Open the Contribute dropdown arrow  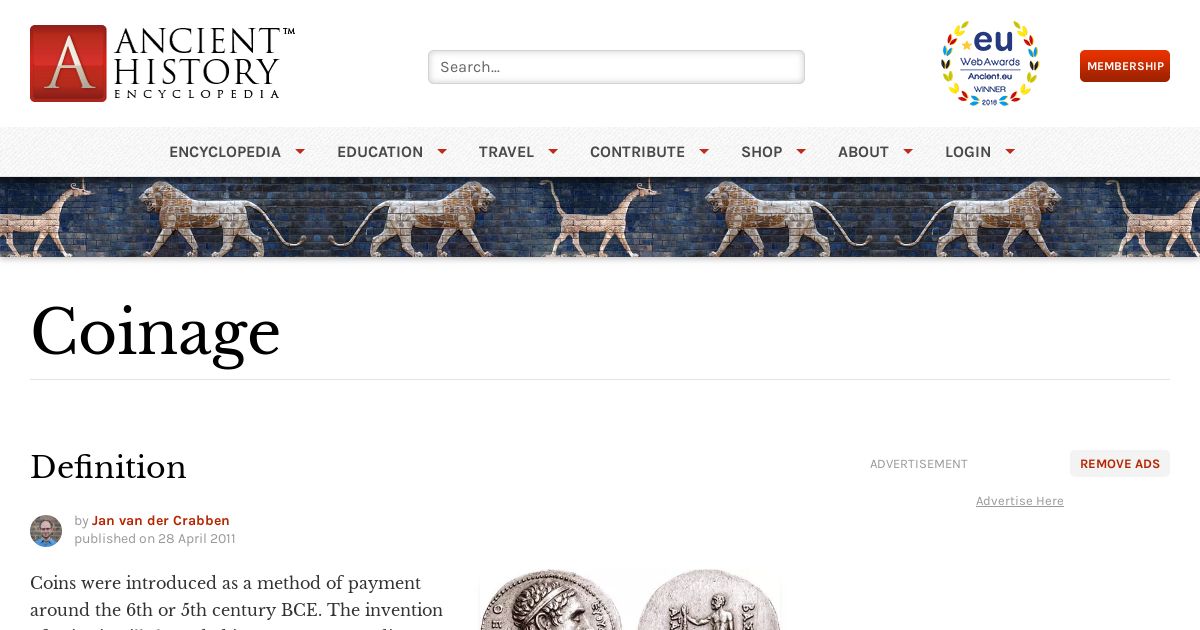tap(704, 152)
